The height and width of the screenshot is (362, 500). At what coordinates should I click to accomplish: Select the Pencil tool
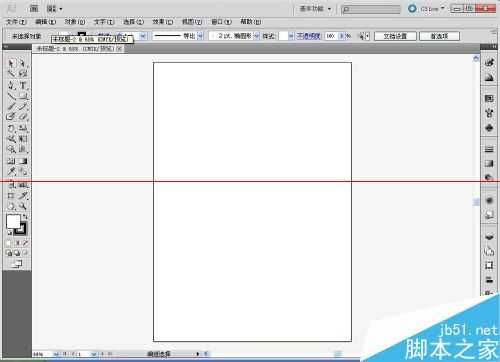[23, 107]
